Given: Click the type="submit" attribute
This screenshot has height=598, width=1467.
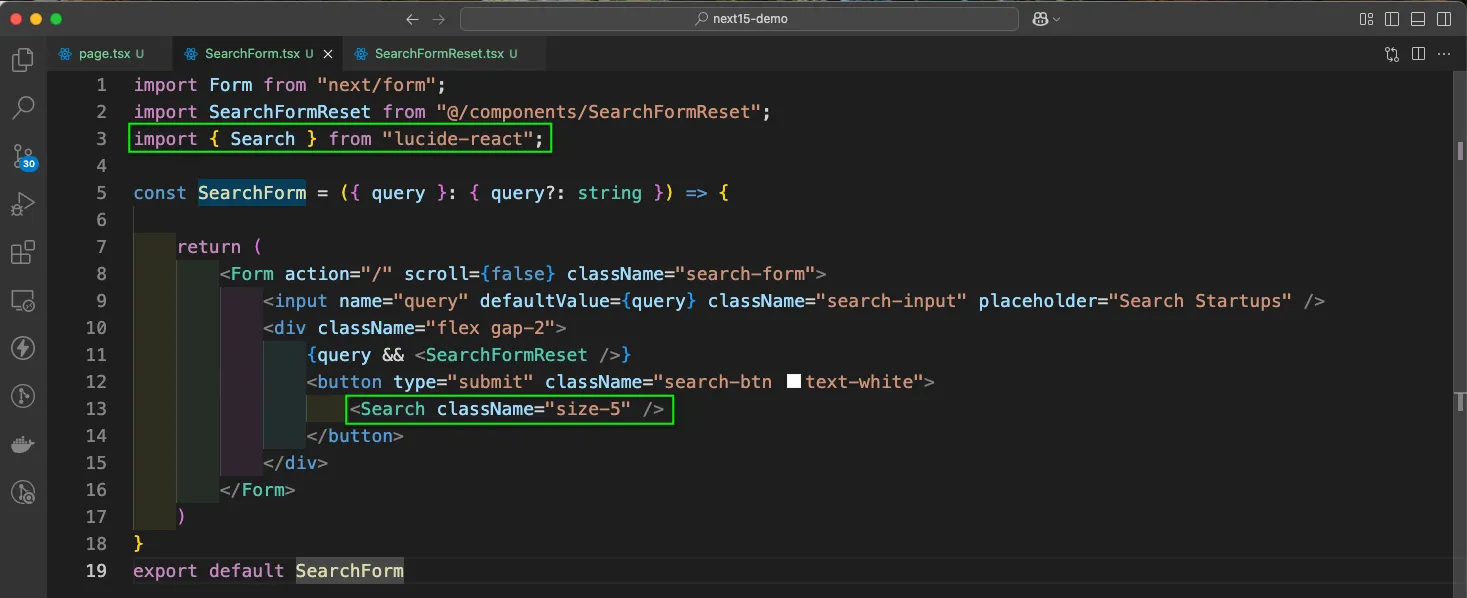Looking at the screenshot, I should [x=463, y=382].
